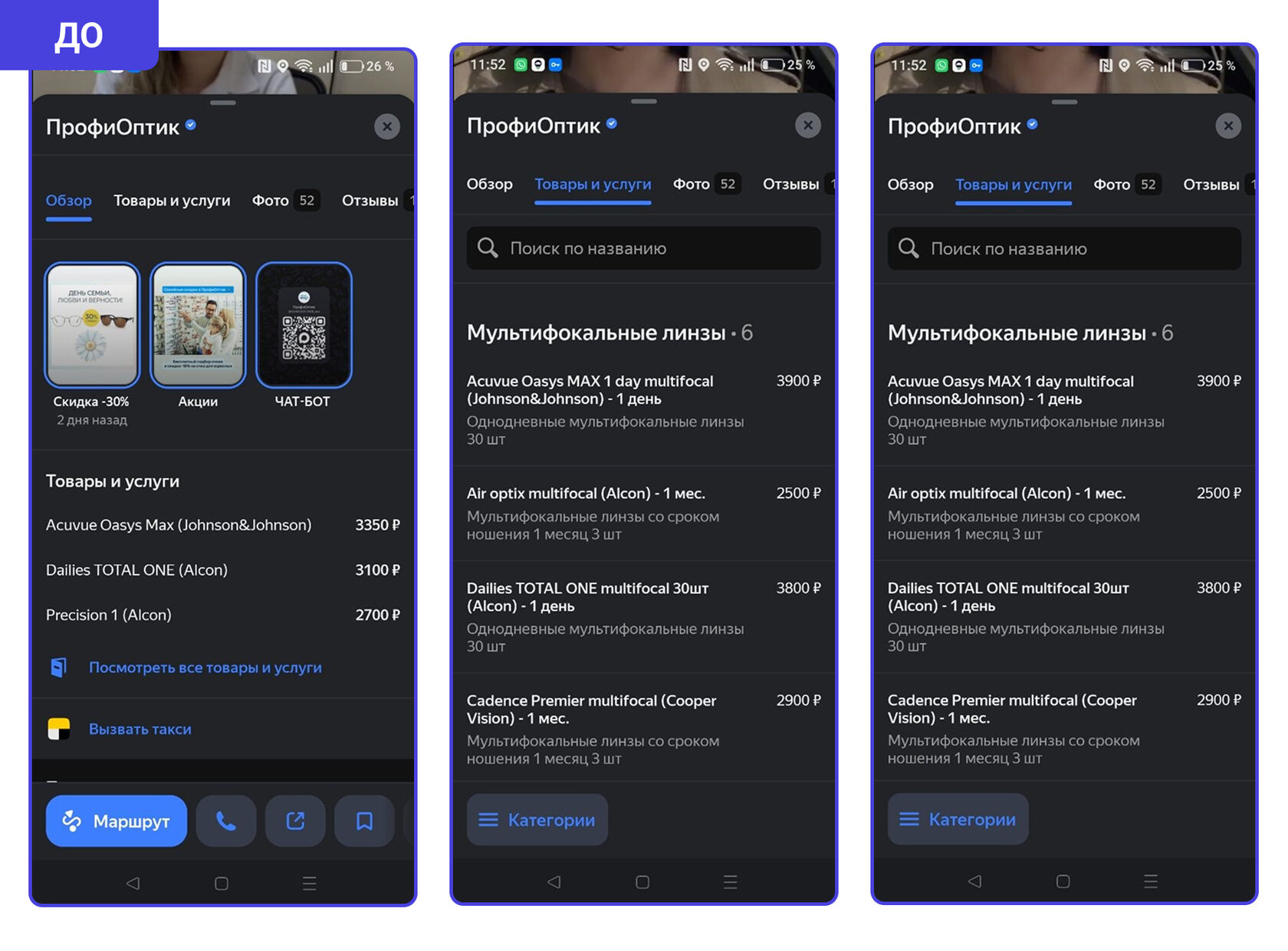Open the Отзывы tab on middle screen
This screenshot has height=951, width=1288.
click(791, 184)
